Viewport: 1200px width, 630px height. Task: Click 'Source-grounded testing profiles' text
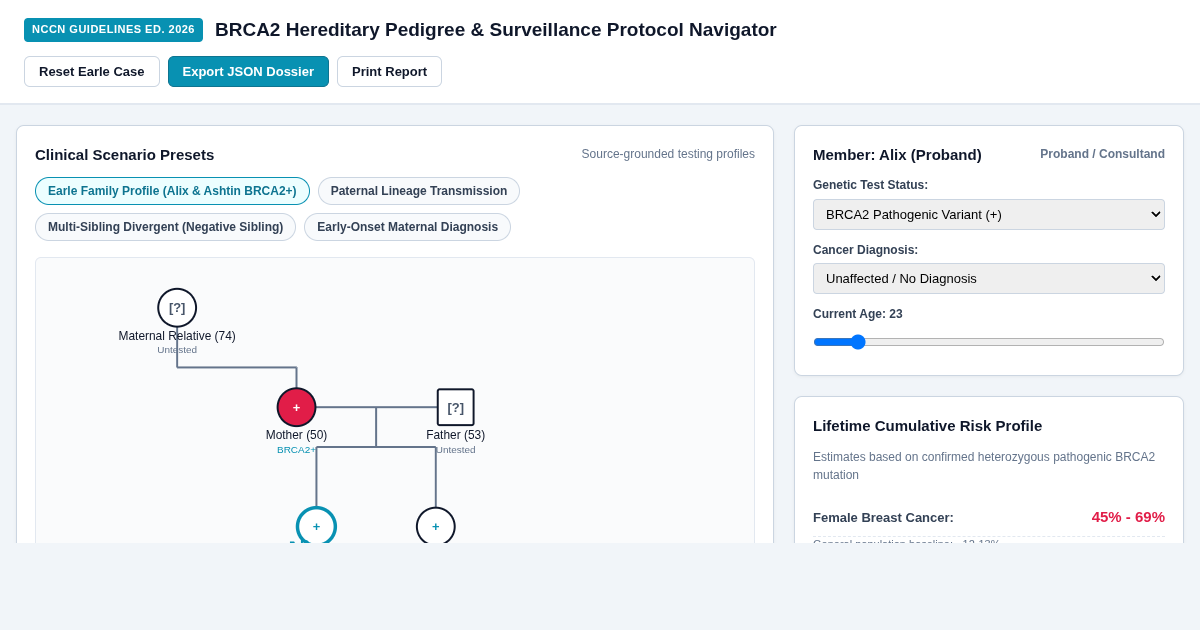pyautogui.click(x=668, y=154)
